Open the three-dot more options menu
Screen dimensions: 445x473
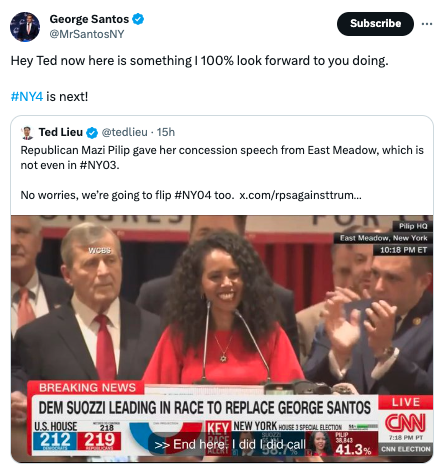tap(427, 24)
